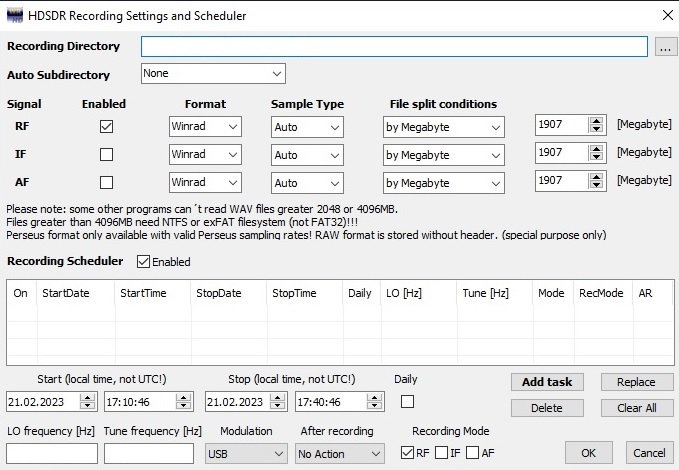The width and height of the screenshot is (679, 470).
Task: Click the Recording Directory text field
Action: click(394, 46)
